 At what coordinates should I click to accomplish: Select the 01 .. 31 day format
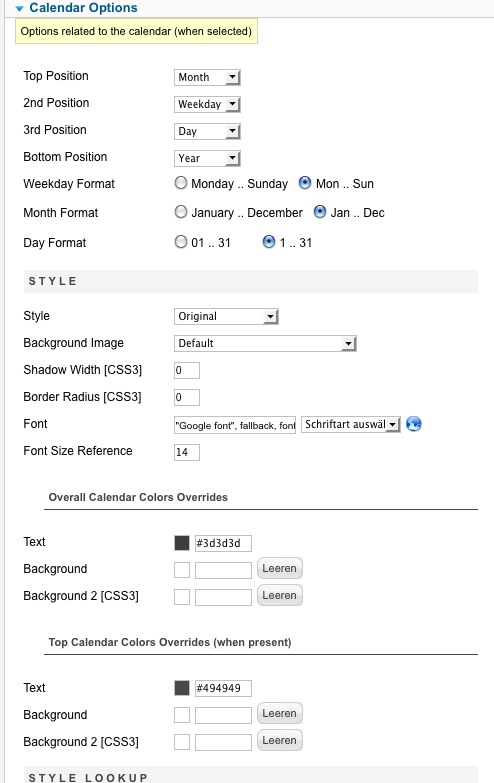point(181,242)
